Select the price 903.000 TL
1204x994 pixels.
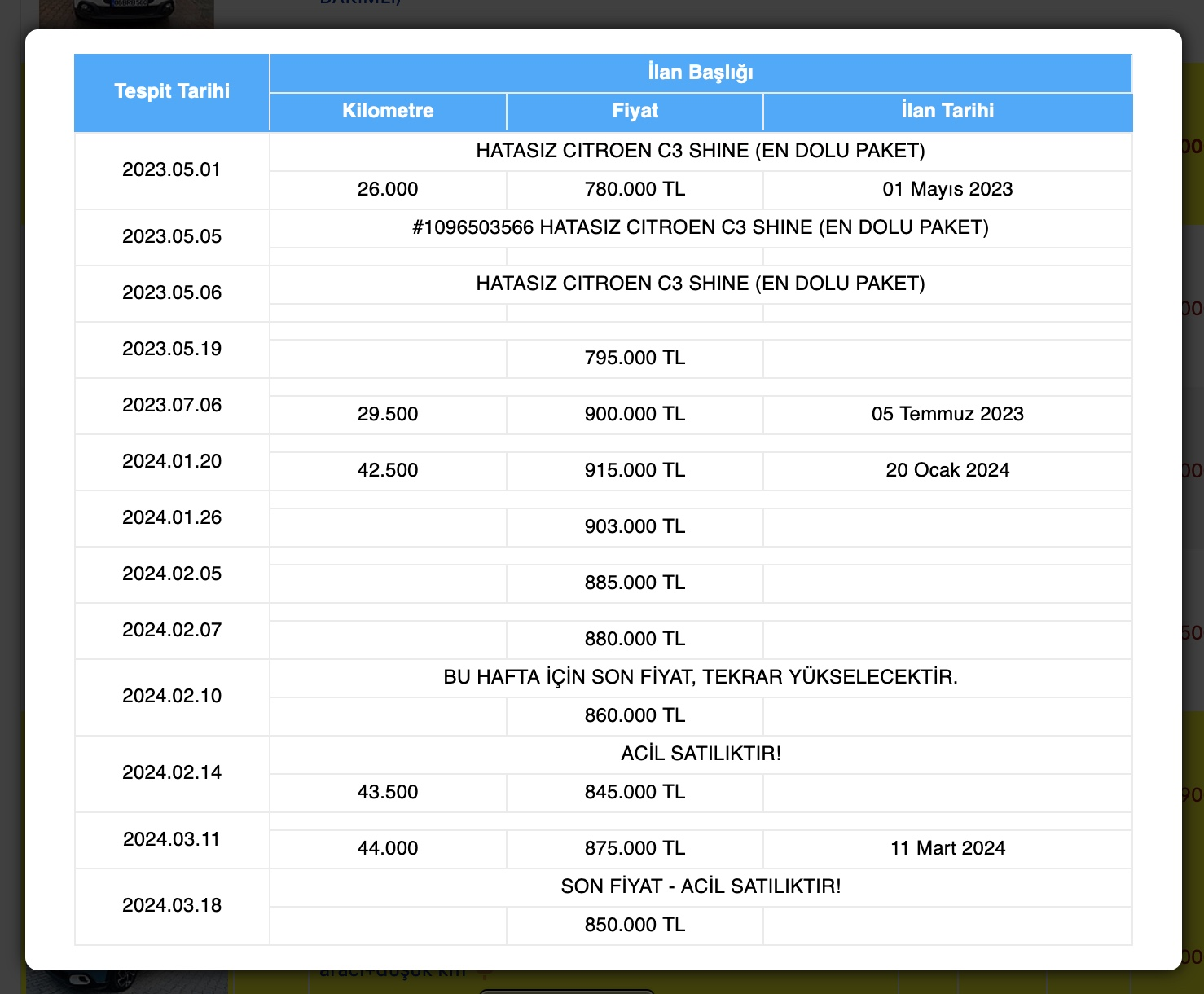(635, 526)
